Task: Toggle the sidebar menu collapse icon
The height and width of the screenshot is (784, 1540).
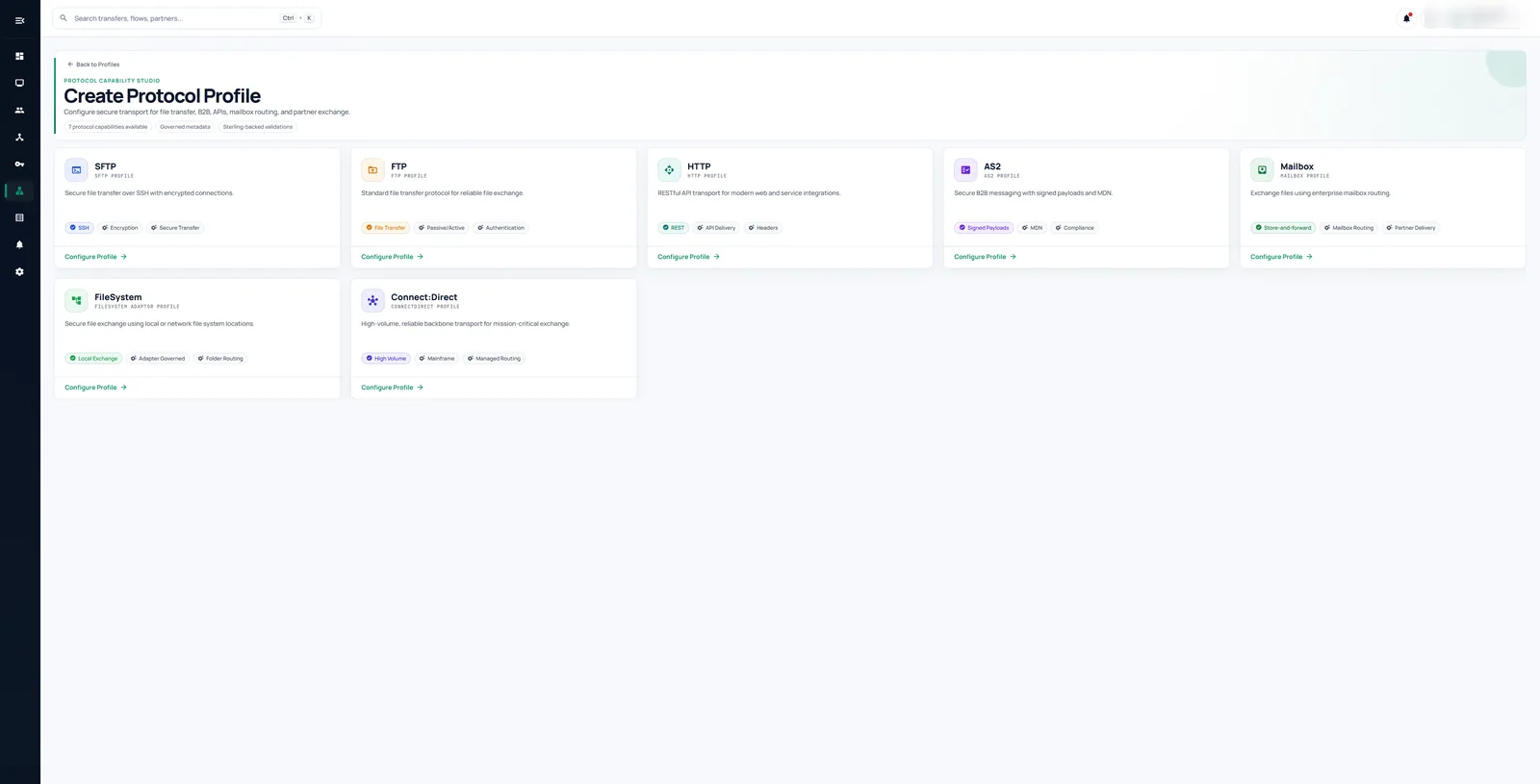Action: 19,20
